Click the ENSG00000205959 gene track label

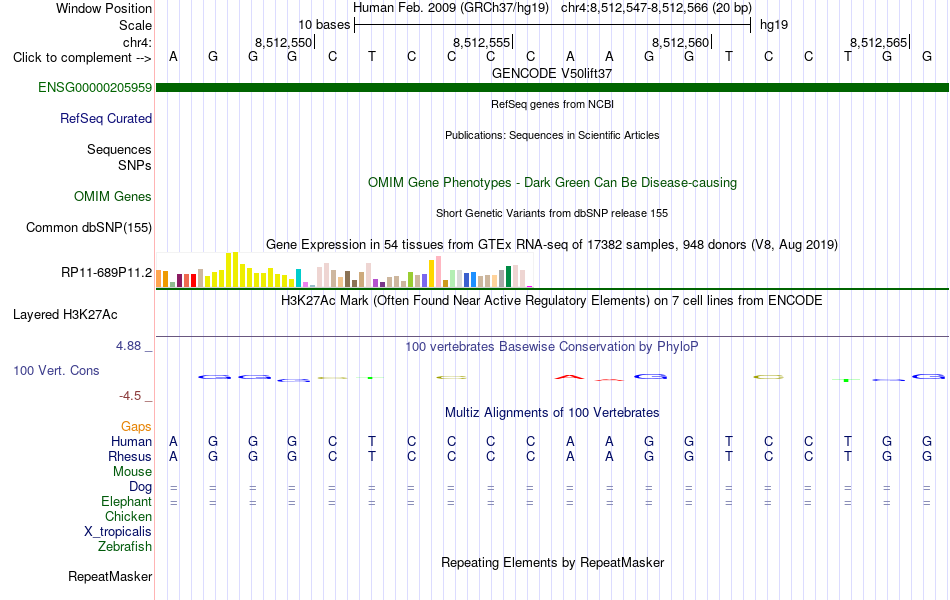click(x=95, y=87)
